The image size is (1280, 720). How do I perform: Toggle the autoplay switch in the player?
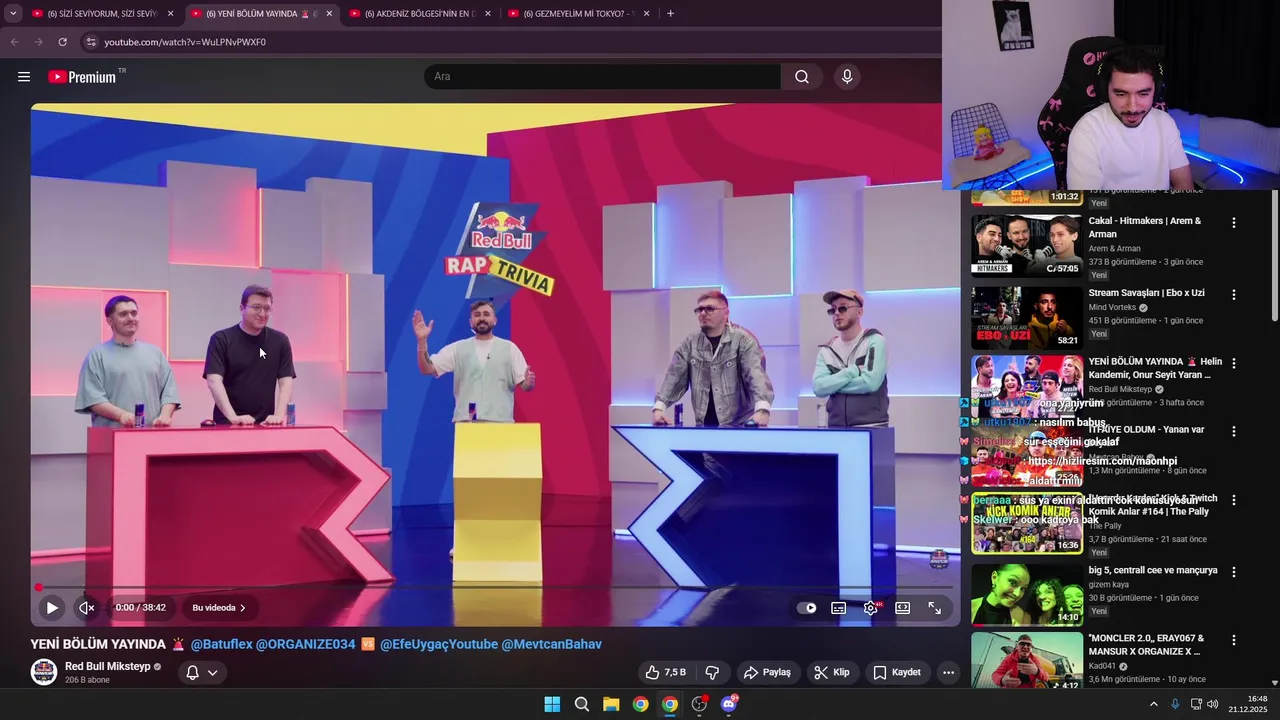807,607
